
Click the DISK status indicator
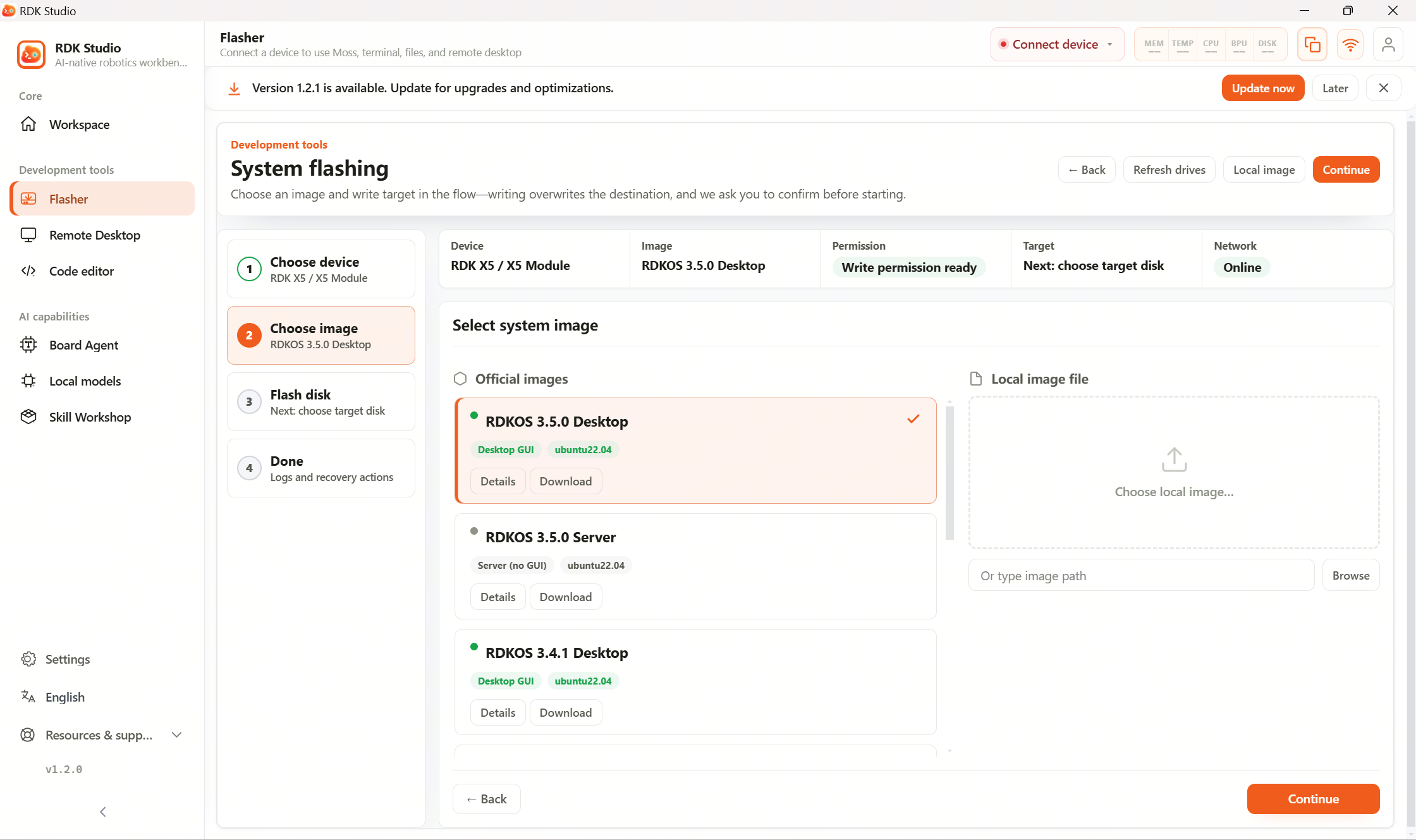1267,45
